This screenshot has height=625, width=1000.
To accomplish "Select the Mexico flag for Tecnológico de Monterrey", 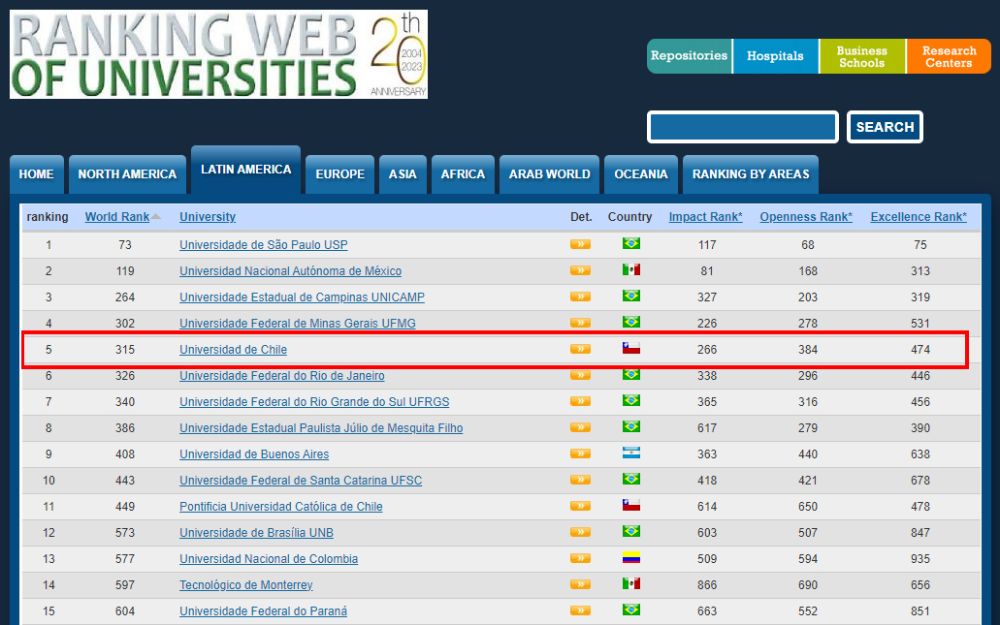I will click(629, 584).
